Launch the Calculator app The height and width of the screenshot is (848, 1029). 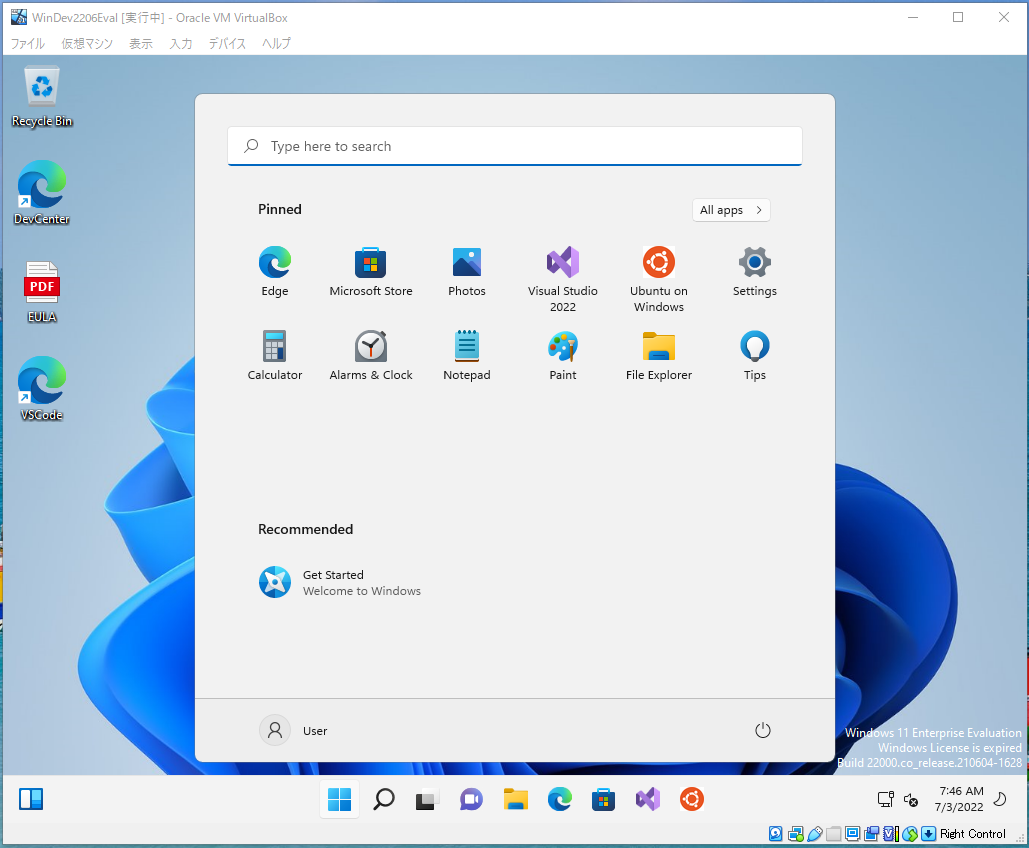tap(274, 356)
